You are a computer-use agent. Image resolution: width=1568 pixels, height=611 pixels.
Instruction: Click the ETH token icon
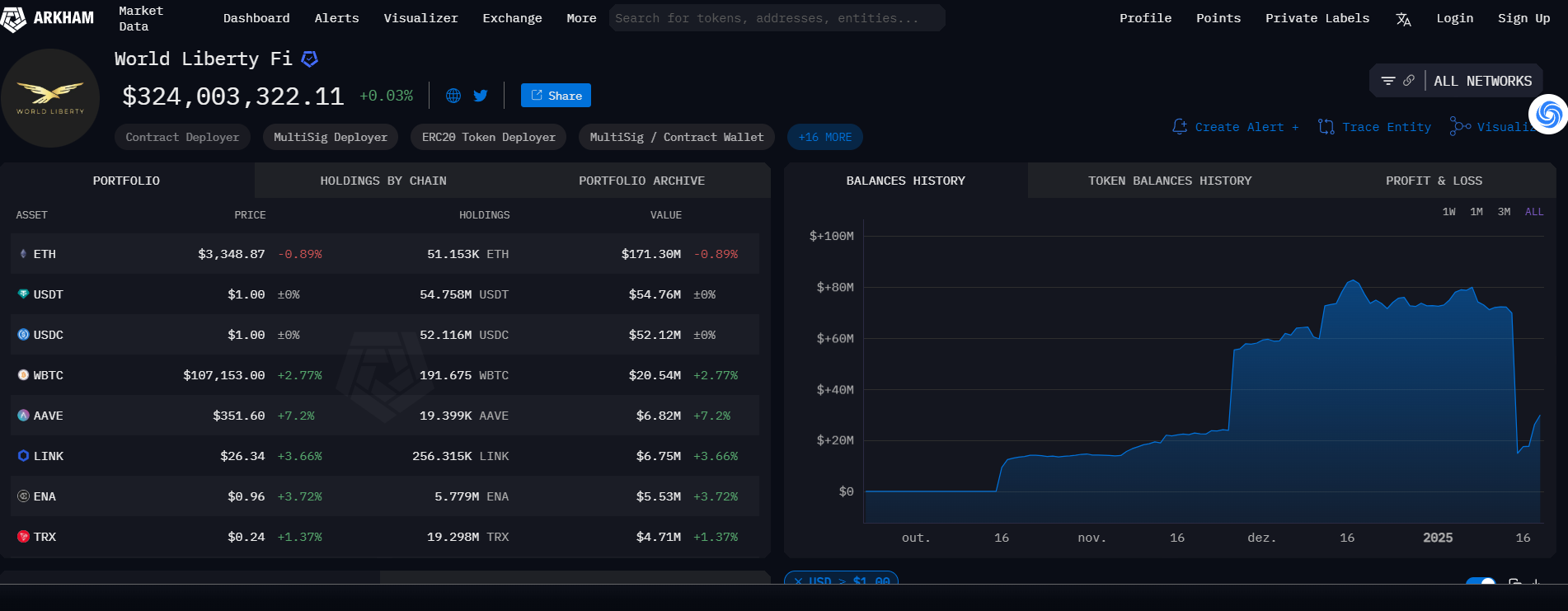23,254
